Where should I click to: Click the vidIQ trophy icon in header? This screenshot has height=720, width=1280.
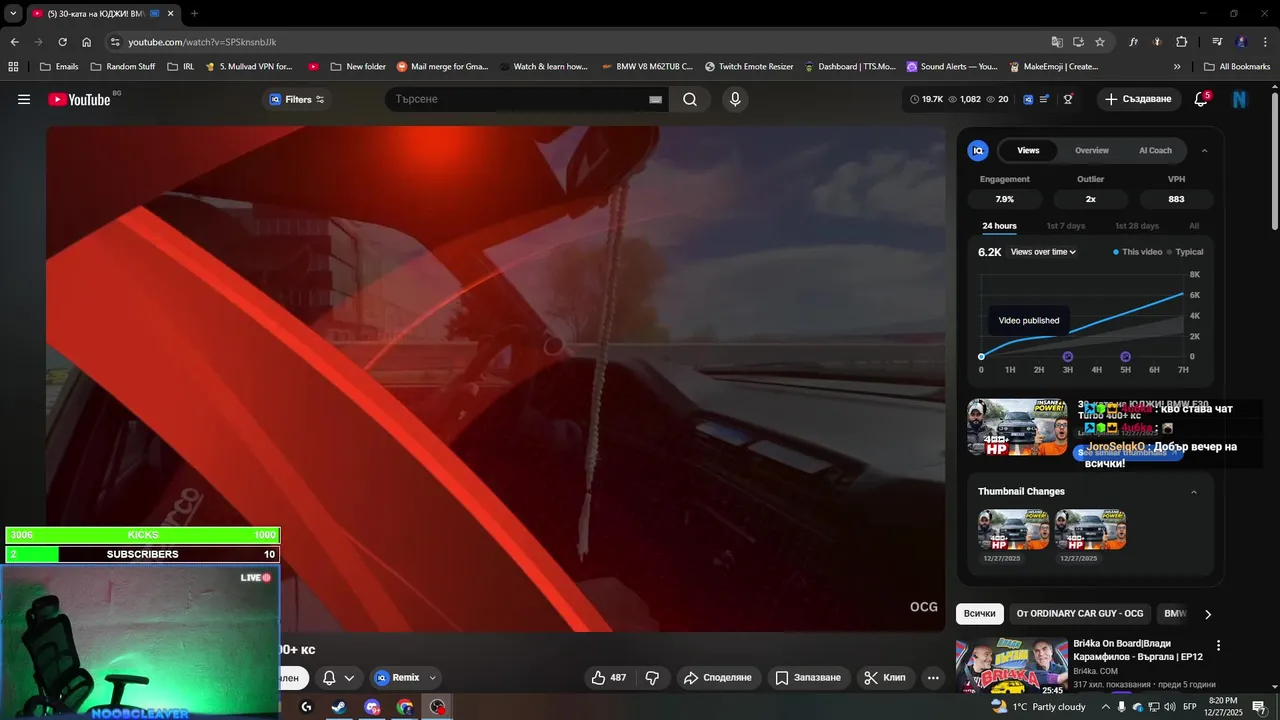1068,99
